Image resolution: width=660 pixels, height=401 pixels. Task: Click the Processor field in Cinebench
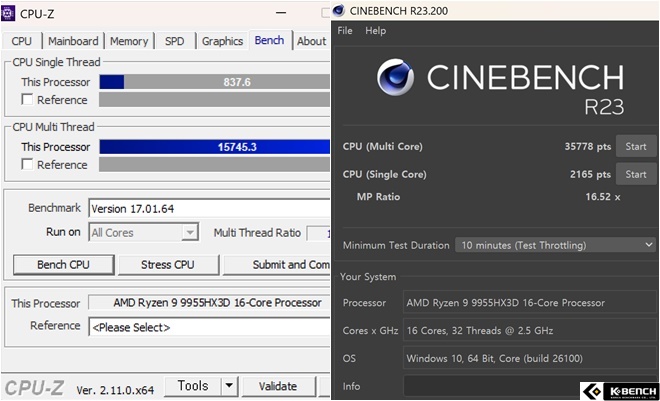pos(530,303)
